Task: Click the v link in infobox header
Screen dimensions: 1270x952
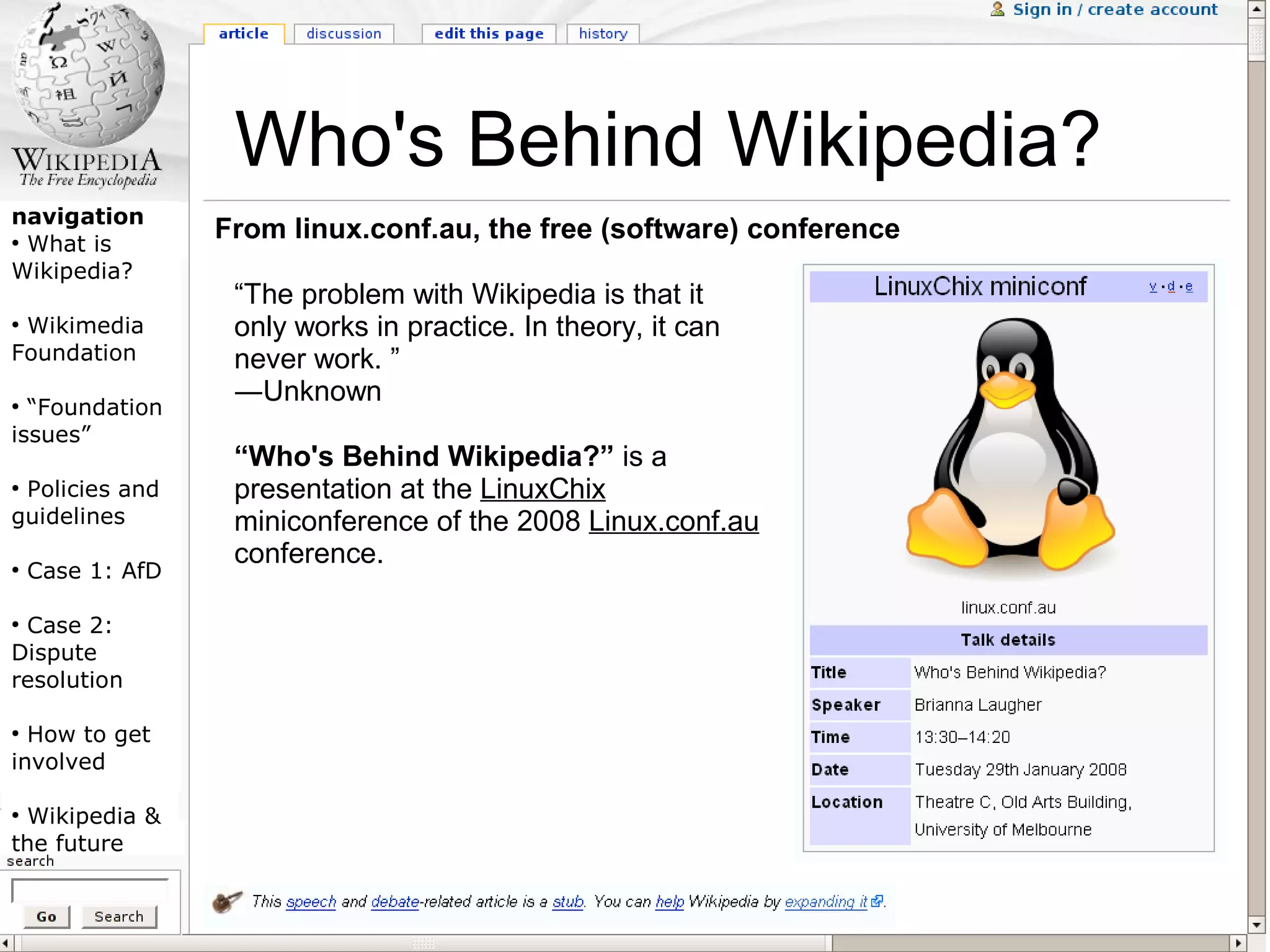Action: [1153, 287]
